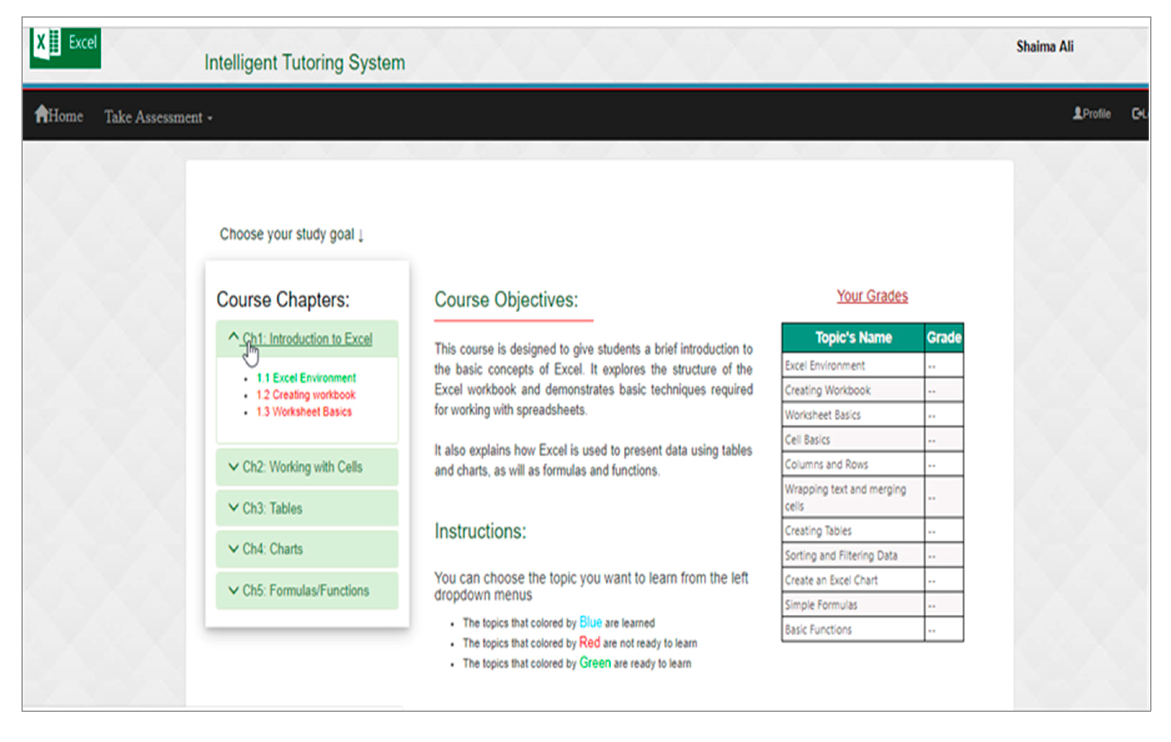Click the Home house icon
The height and width of the screenshot is (742, 1171).
[41, 115]
